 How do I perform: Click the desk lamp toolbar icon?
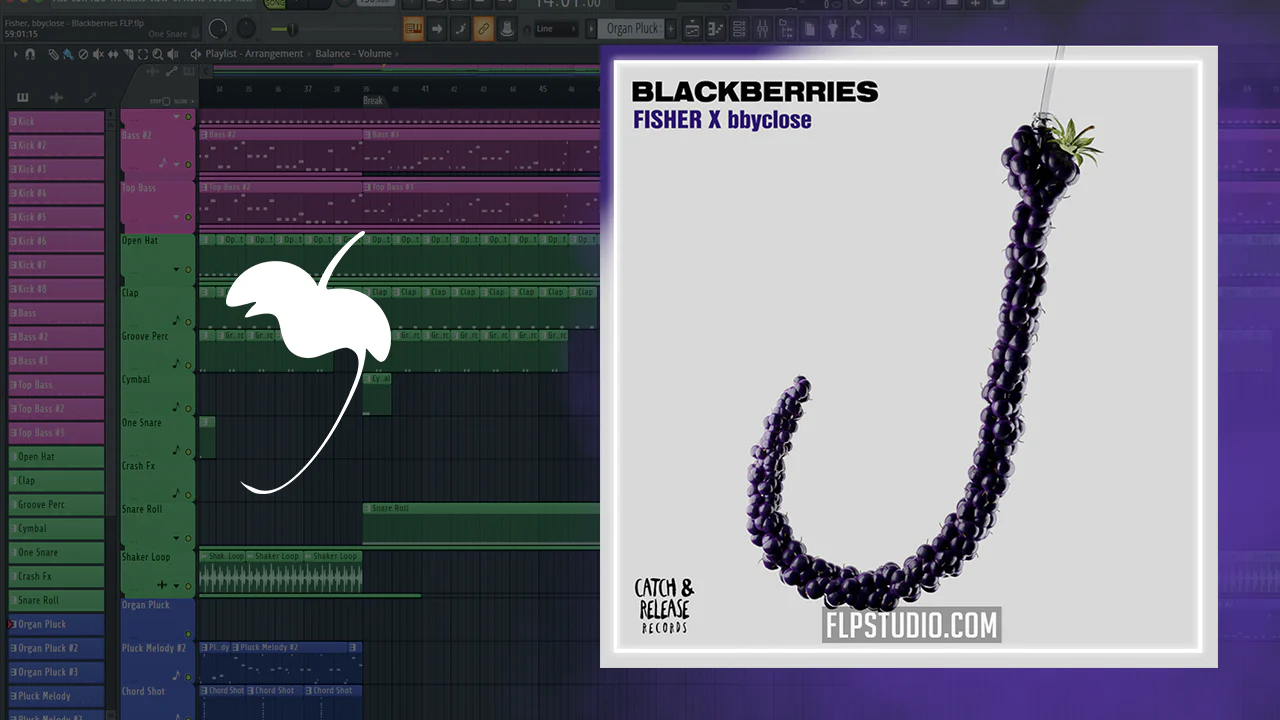(x=856, y=29)
